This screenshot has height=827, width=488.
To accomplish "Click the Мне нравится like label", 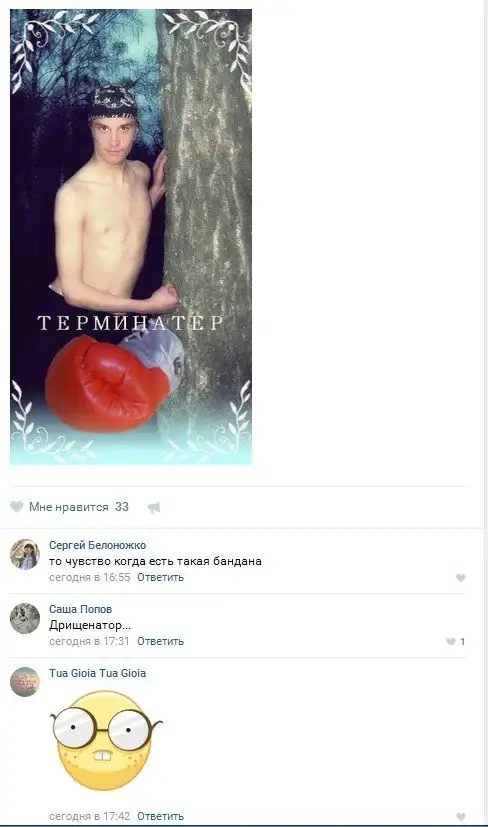I will [69, 507].
